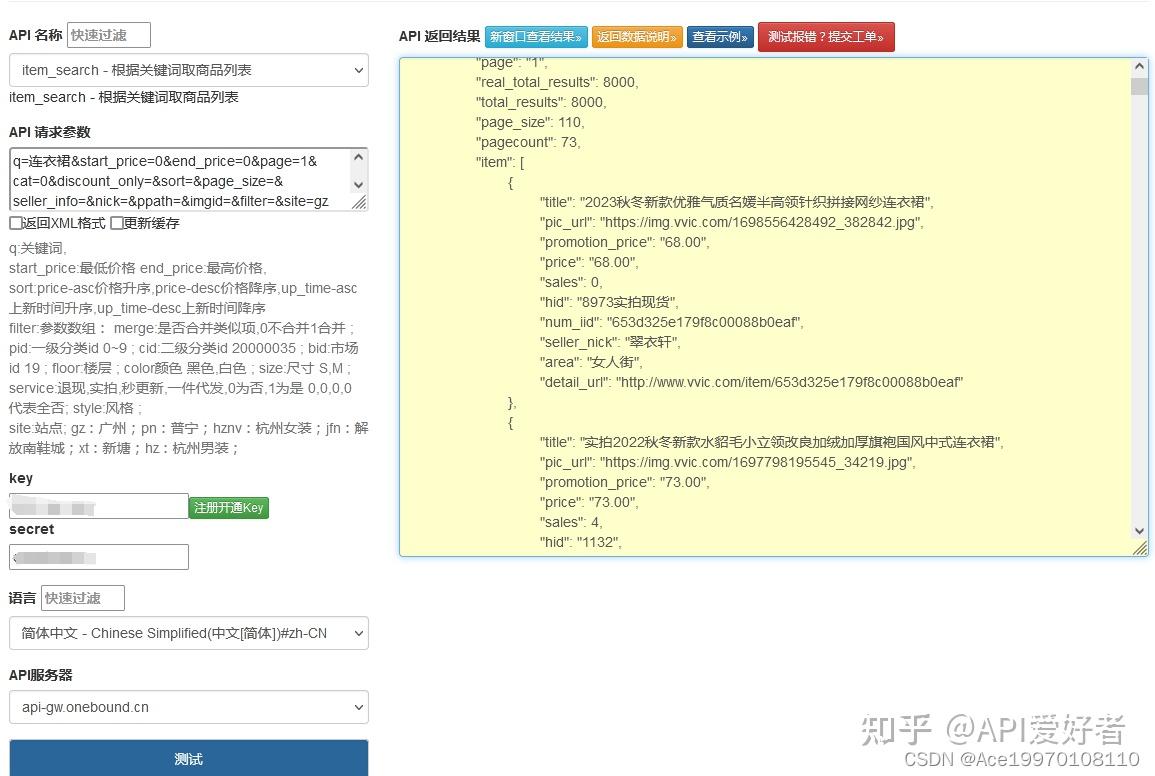
Task: Enable the 返回XML格式 checkbox
Action: (16, 223)
